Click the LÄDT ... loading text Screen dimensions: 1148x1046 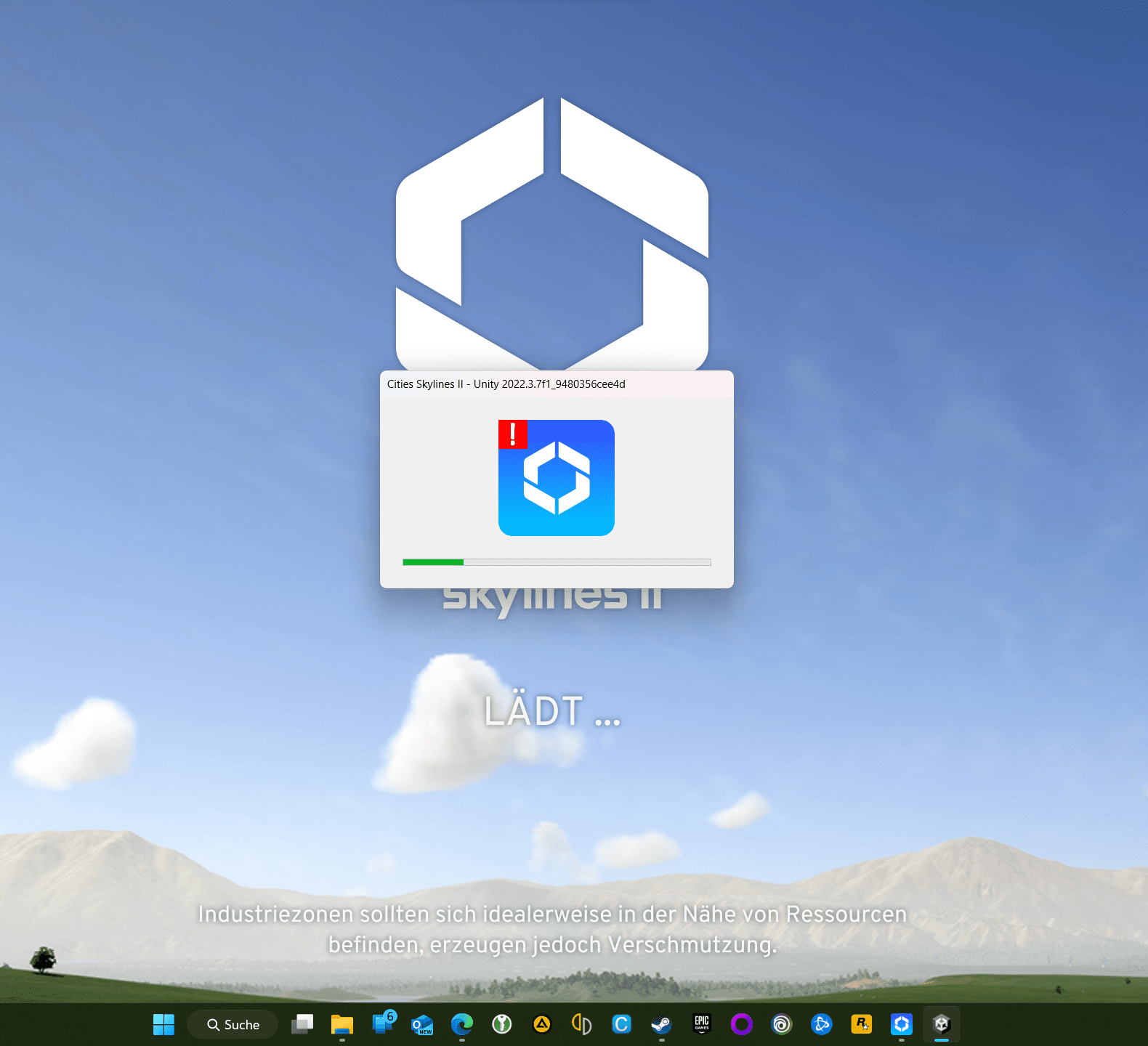click(552, 710)
